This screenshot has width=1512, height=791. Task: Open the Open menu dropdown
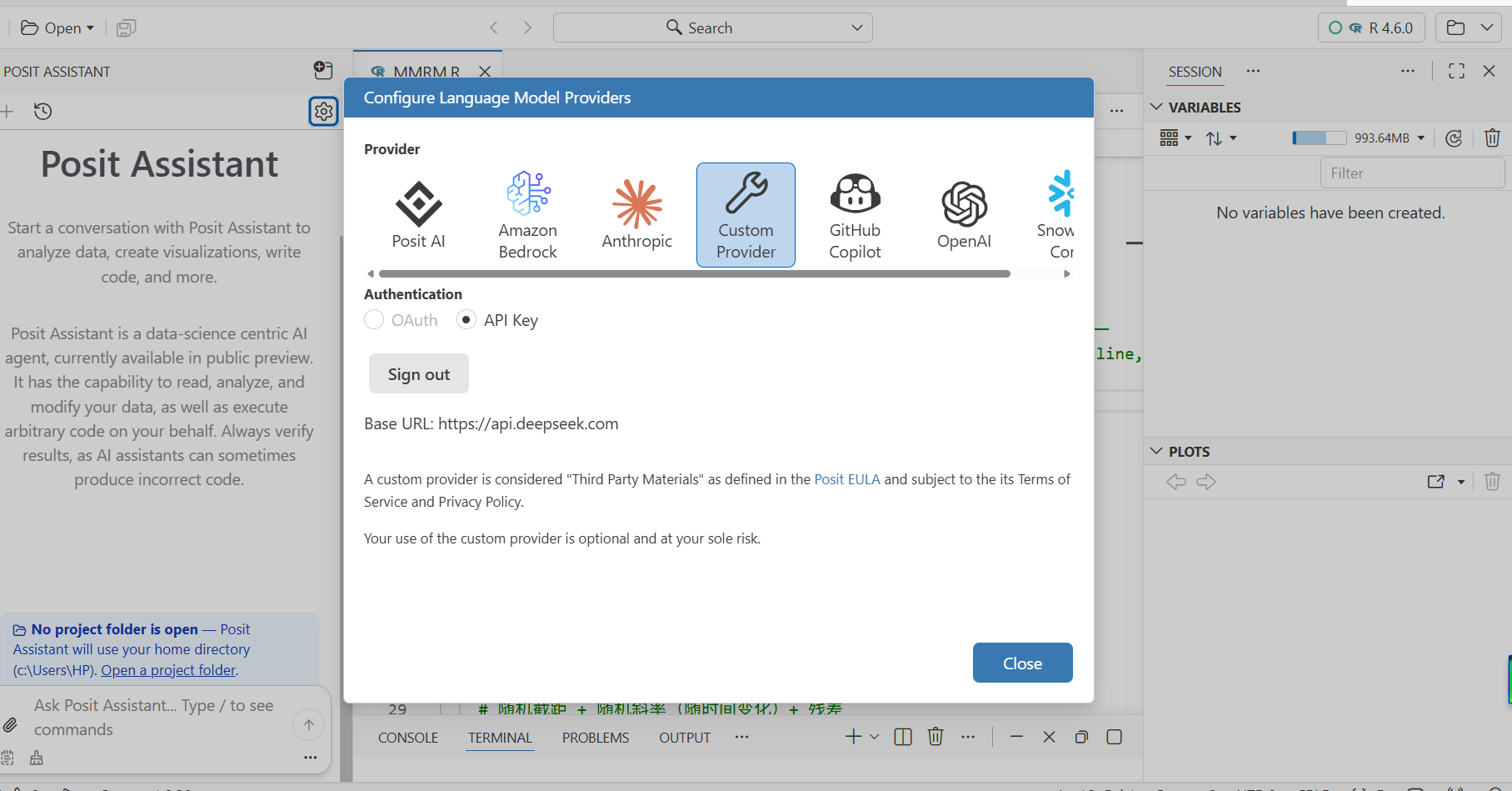point(57,28)
